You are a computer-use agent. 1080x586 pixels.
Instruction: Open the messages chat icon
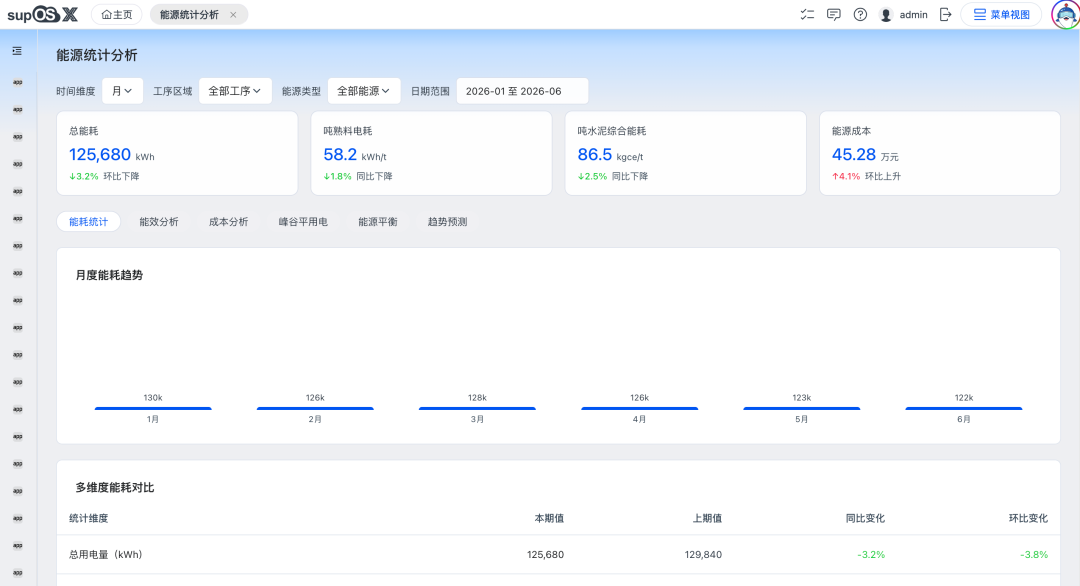click(833, 14)
